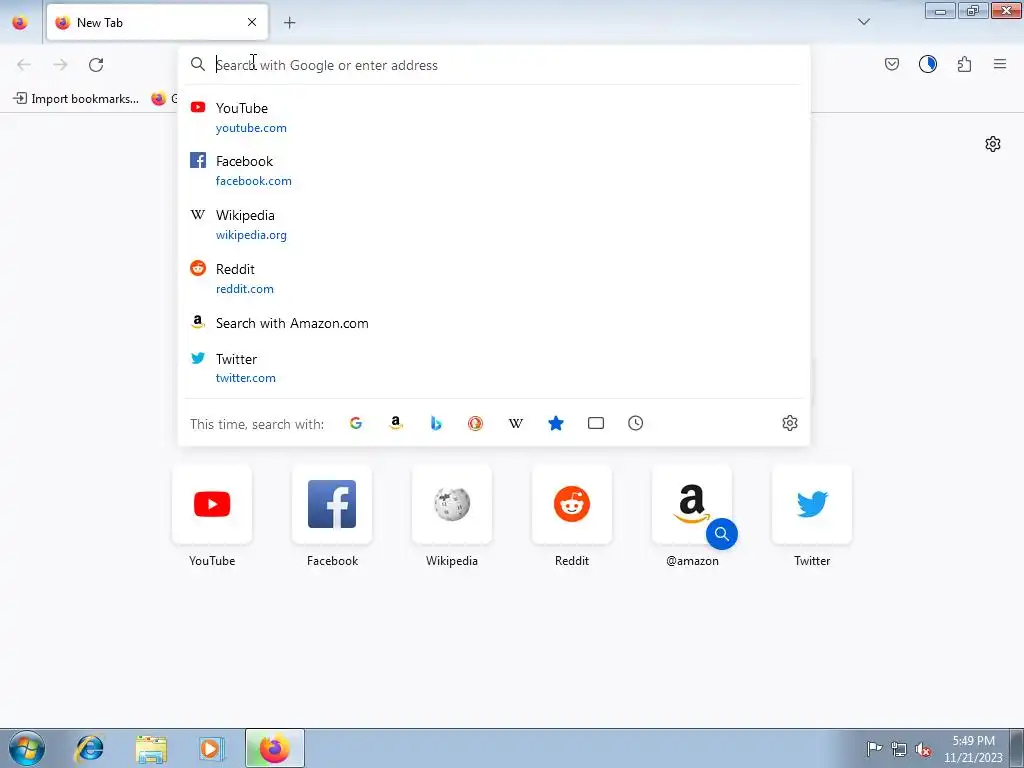Select the Twitter suggestion in the dropdown
The image size is (1024, 768).
tap(494, 368)
